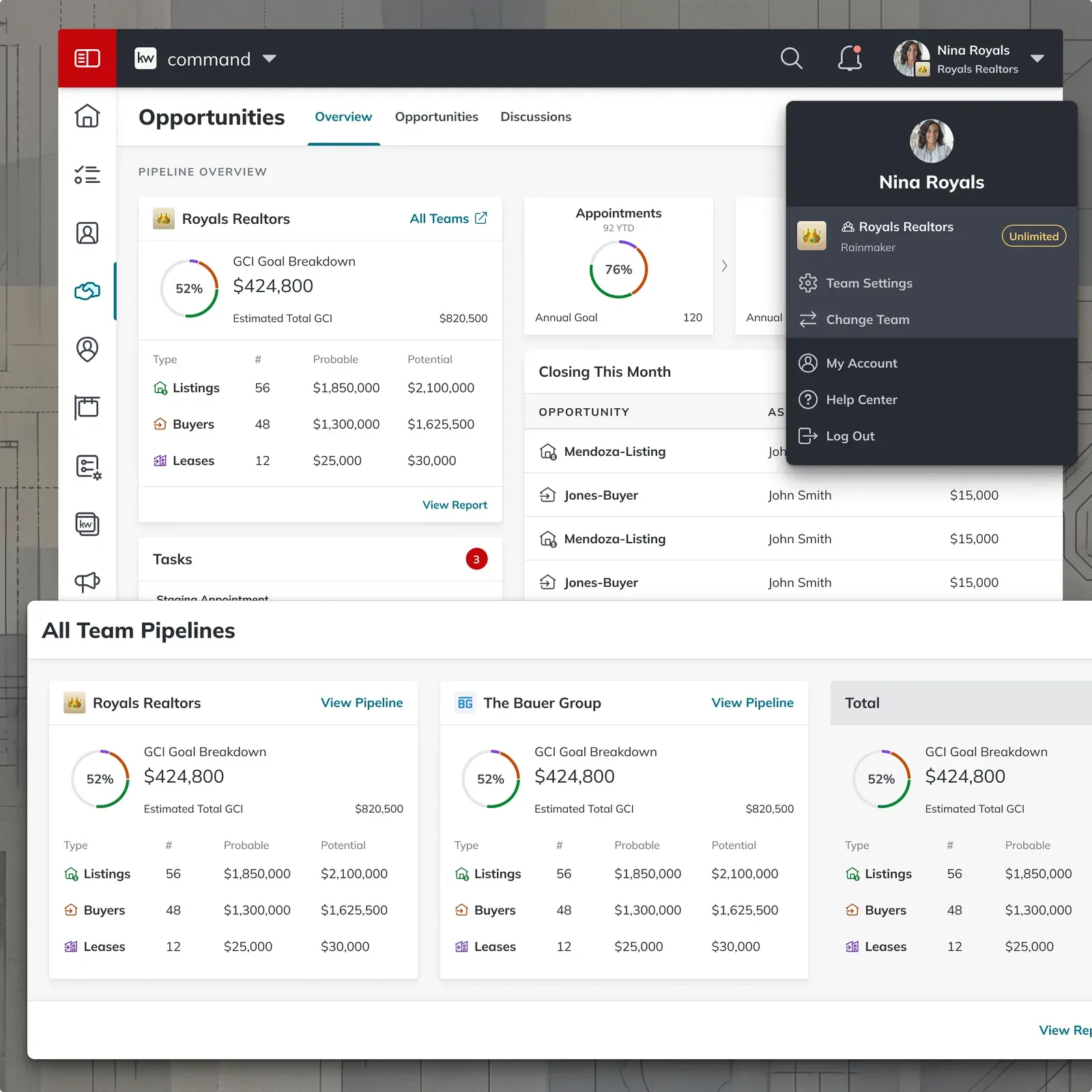Switch to the Discussions tab
Image resolution: width=1092 pixels, height=1092 pixels.
point(536,117)
